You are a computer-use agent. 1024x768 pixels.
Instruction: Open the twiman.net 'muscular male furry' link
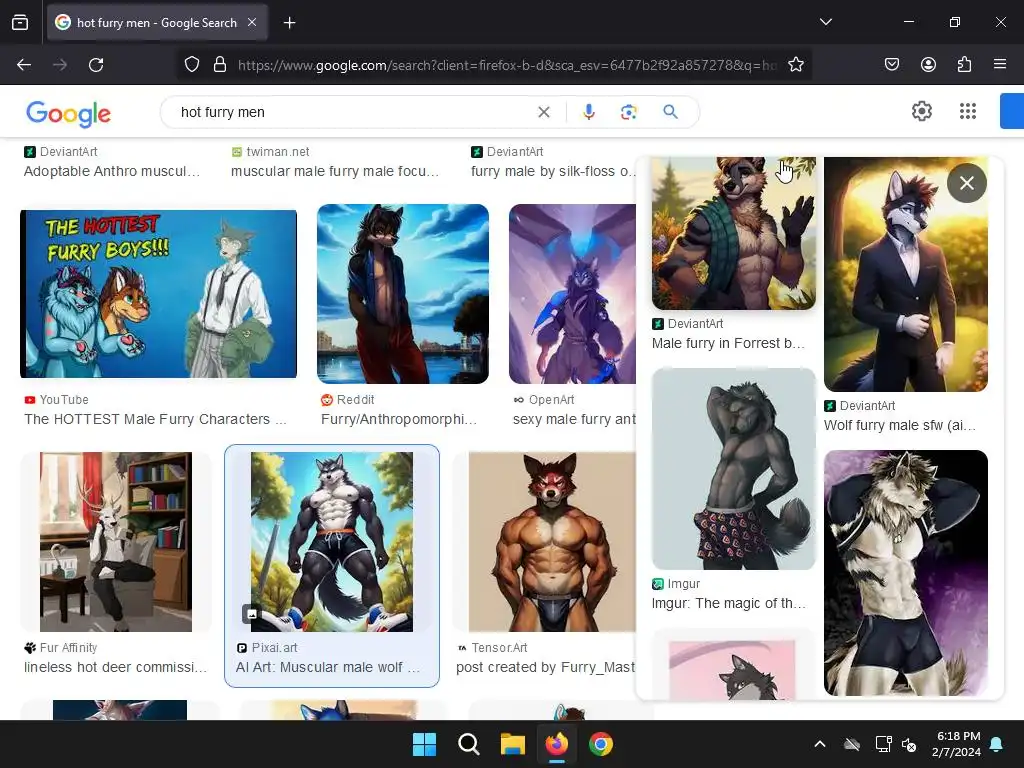pyautogui.click(x=335, y=171)
